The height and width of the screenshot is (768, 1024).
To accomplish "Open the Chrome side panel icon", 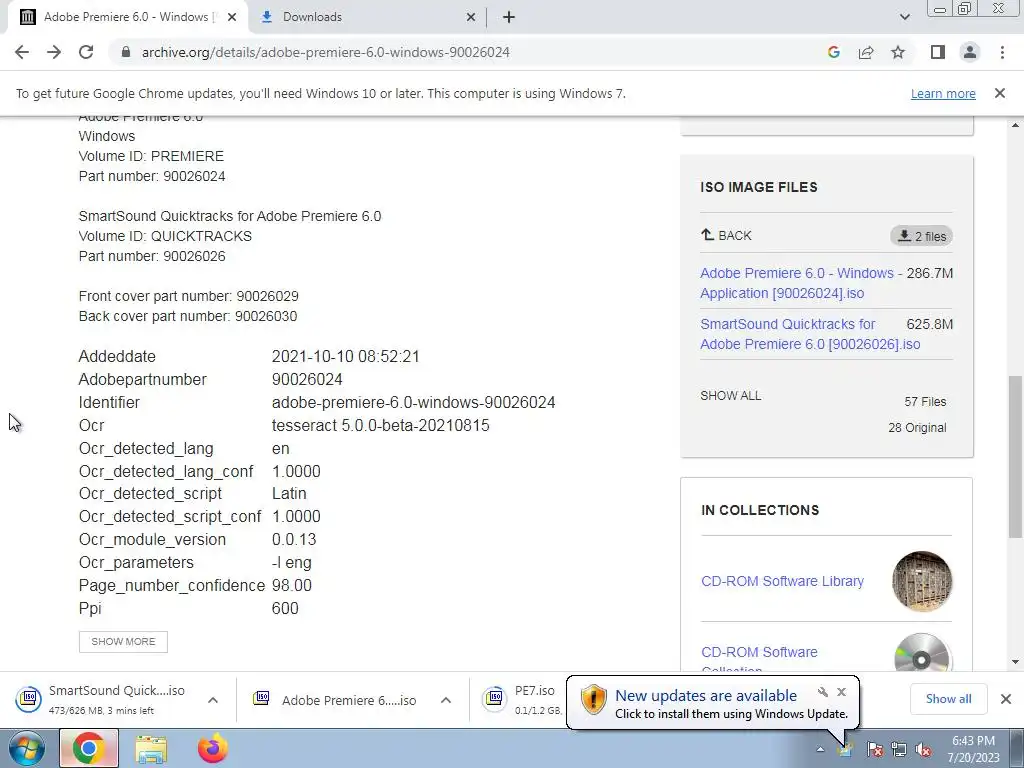I will coord(938,52).
